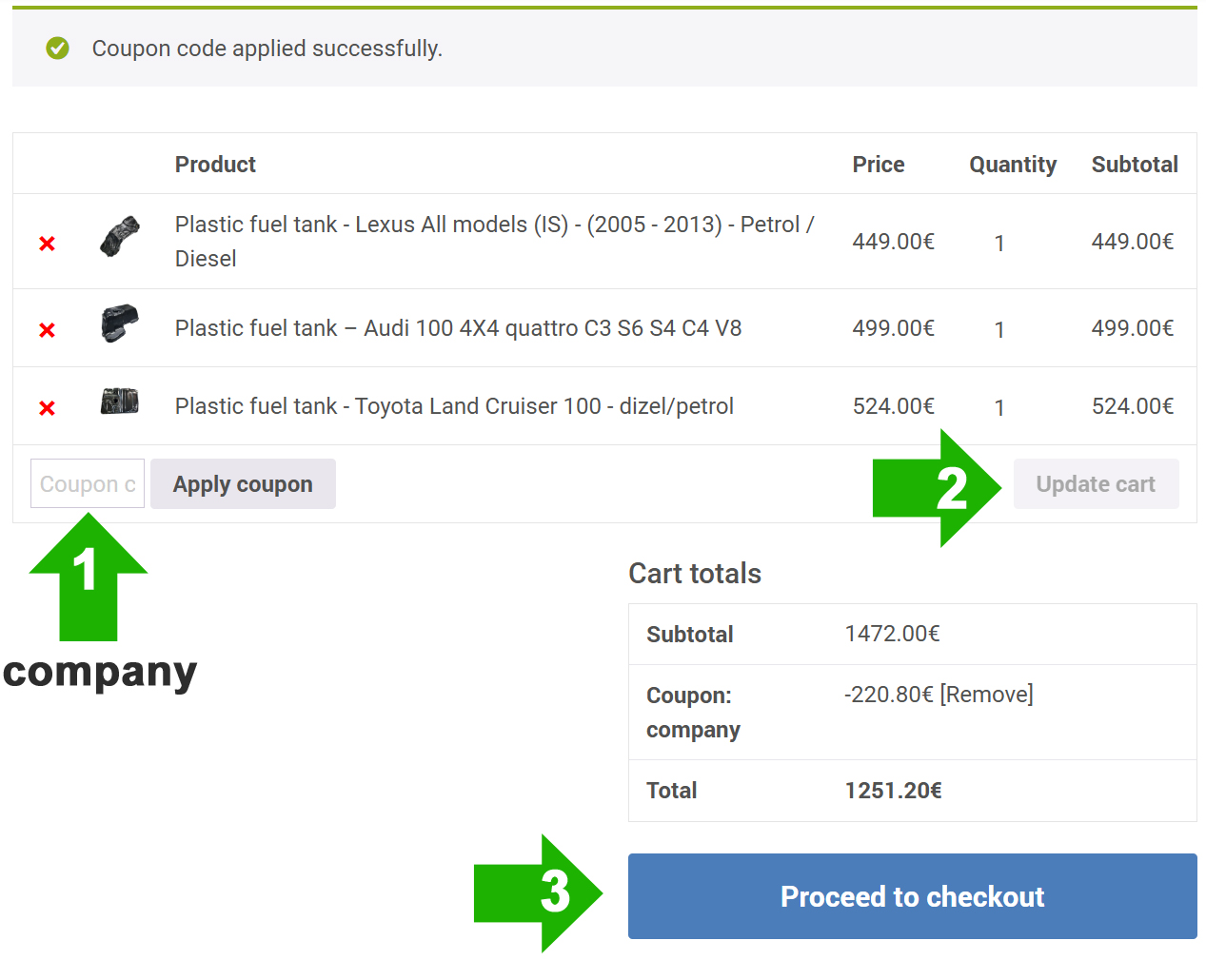Delete Toyota Land Cruiser tank from cart
The width and height of the screenshot is (1206, 980).
pyautogui.click(x=47, y=408)
